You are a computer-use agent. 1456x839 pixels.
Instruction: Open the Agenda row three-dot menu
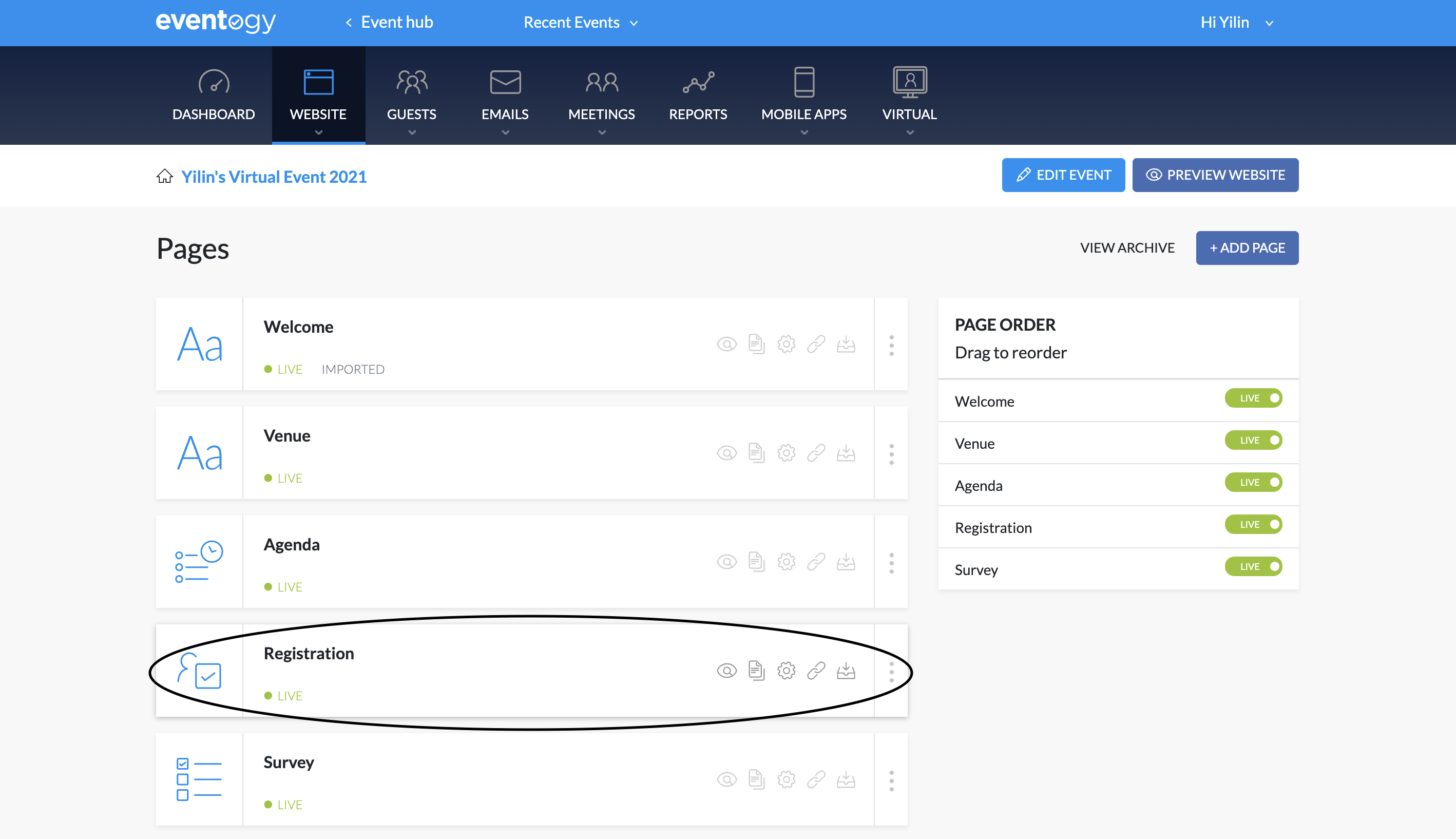[891, 563]
